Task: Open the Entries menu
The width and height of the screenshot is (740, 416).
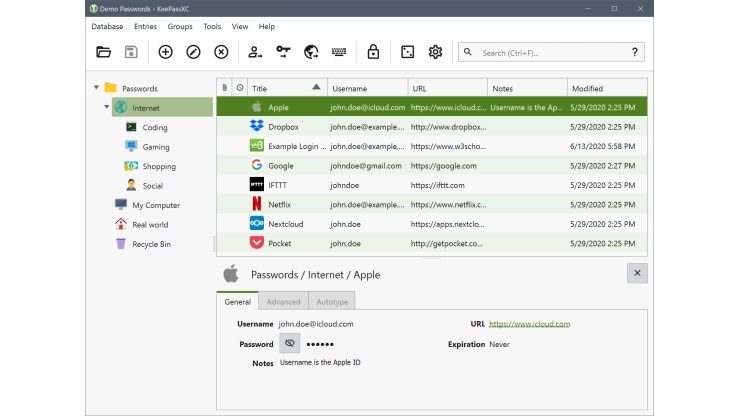Action: 145,26
